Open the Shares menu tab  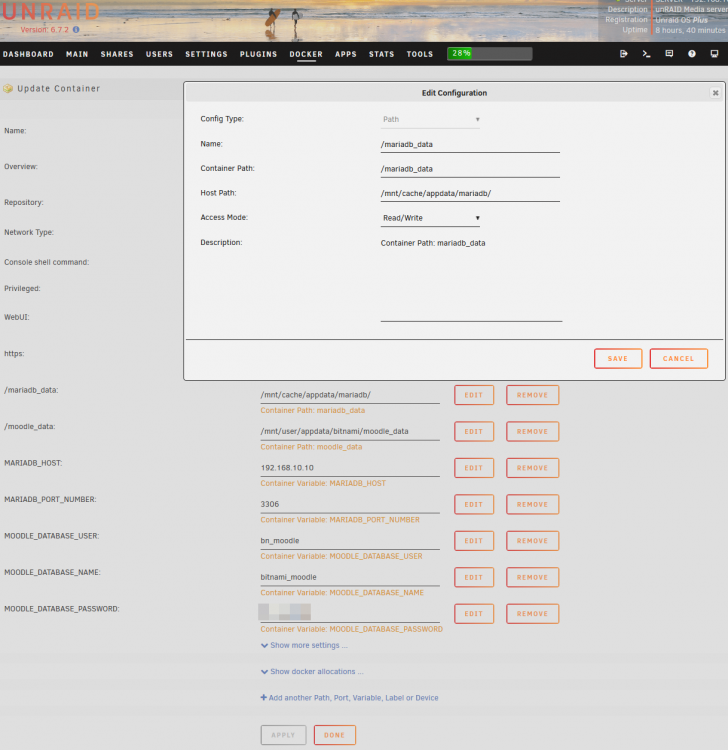117,54
